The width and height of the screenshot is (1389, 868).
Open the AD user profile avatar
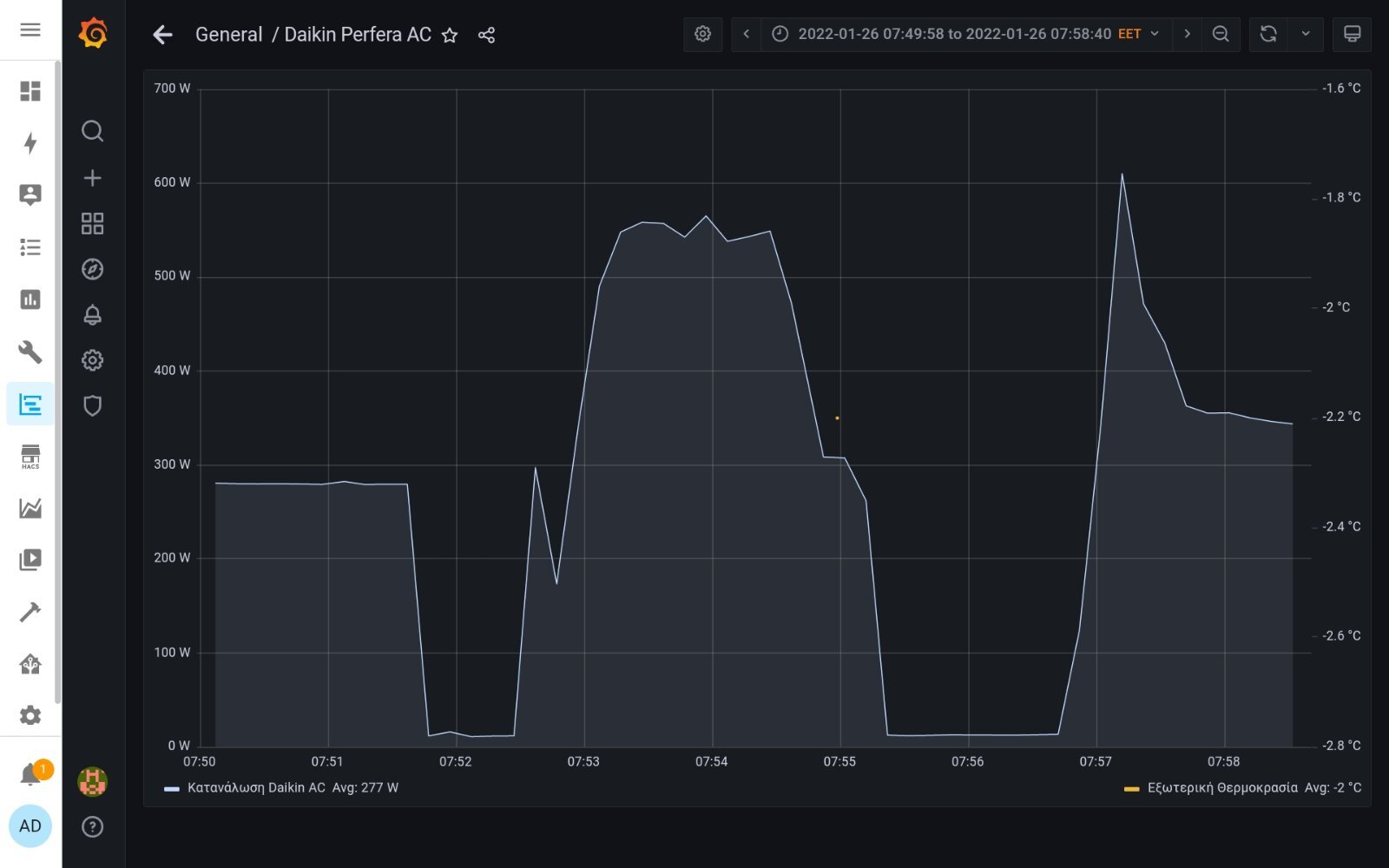pyautogui.click(x=30, y=825)
